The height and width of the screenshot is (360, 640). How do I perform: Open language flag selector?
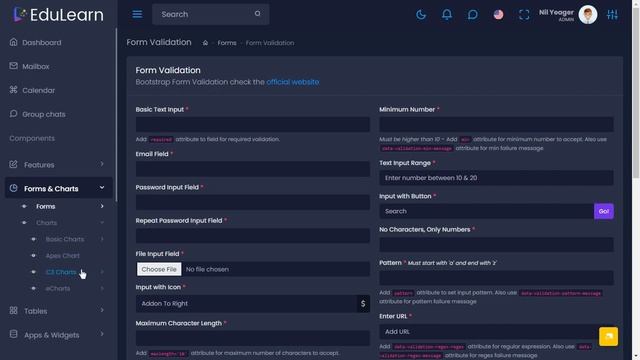pyautogui.click(x=498, y=15)
